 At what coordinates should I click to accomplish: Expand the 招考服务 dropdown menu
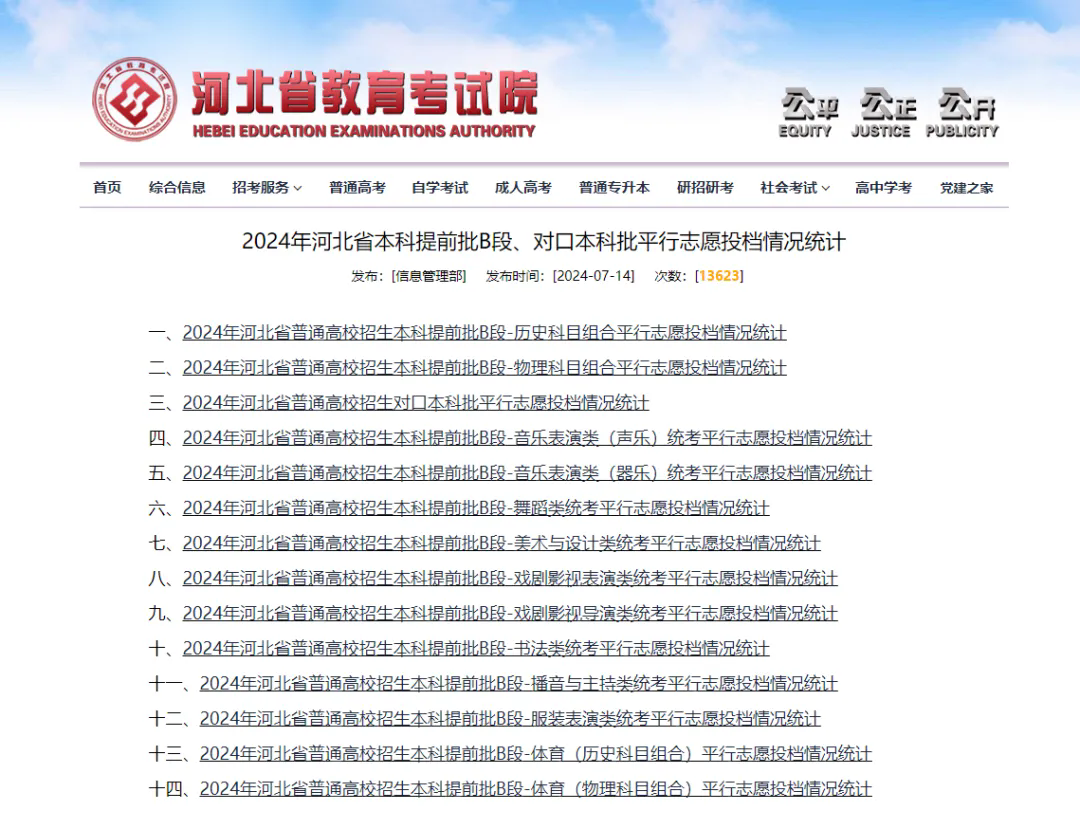tap(267, 187)
